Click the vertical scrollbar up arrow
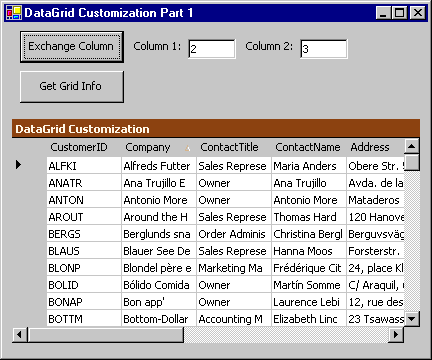The height and width of the screenshot is (360, 432). point(411,146)
